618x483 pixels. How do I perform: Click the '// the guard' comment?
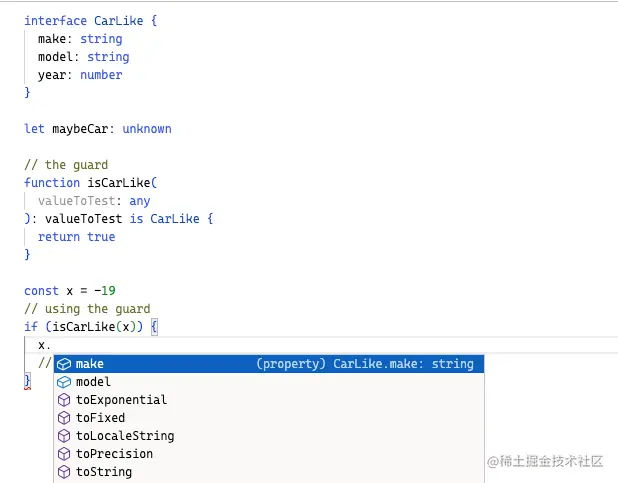pyautogui.click(x=66, y=165)
